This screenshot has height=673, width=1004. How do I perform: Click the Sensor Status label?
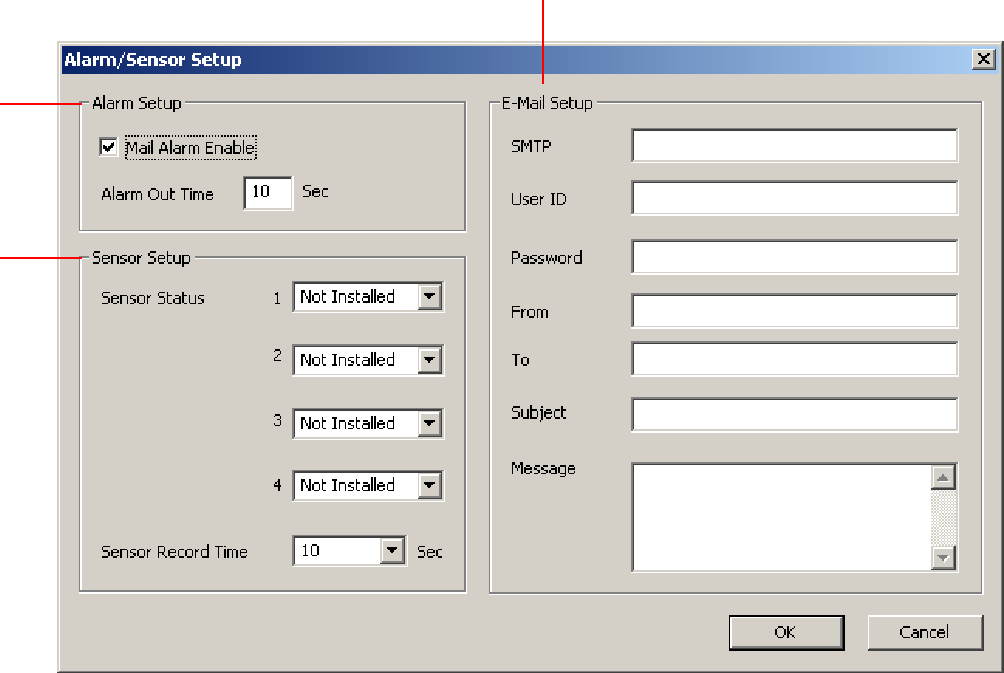point(153,298)
